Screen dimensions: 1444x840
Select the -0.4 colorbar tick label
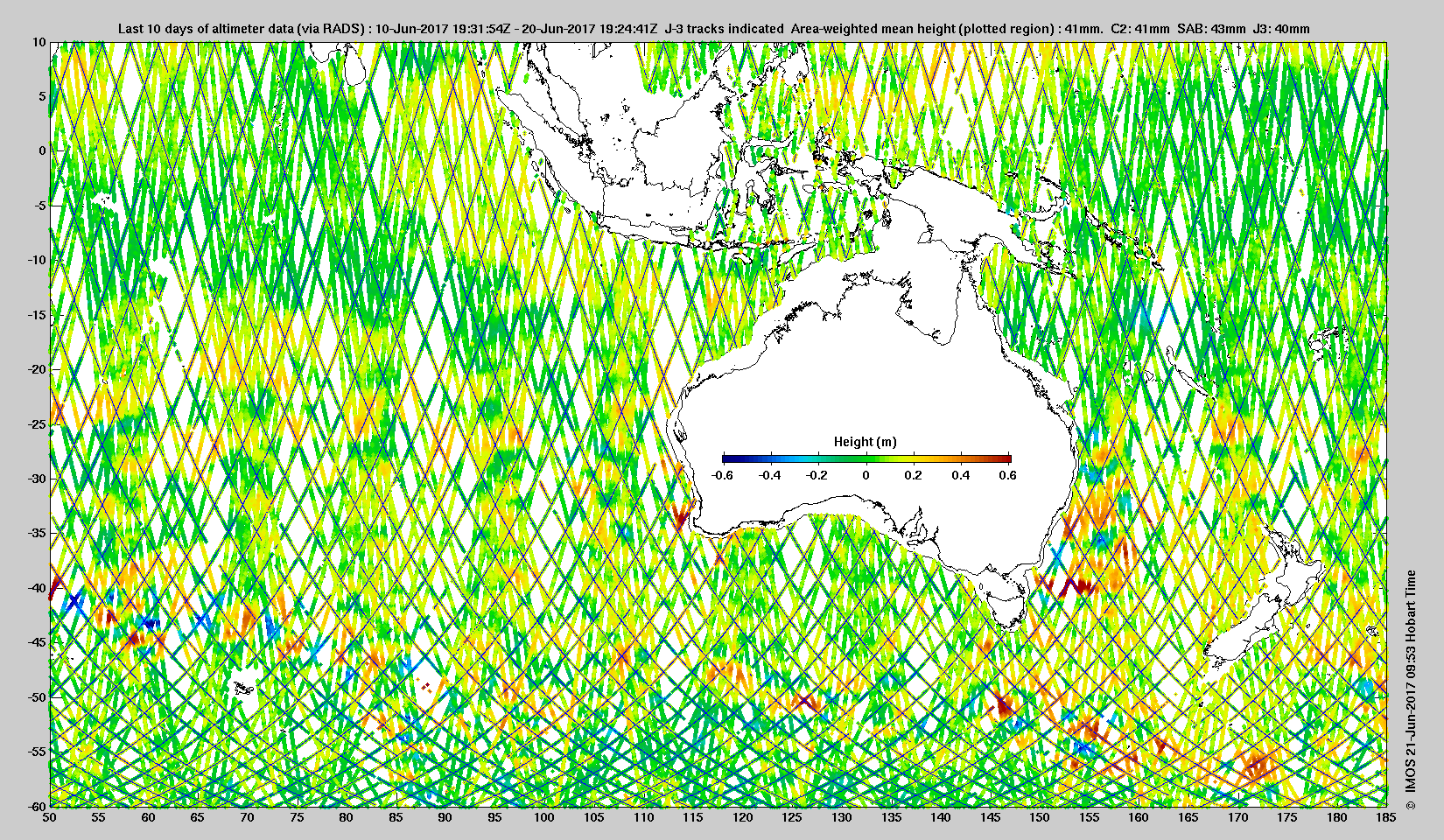[769, 475]
